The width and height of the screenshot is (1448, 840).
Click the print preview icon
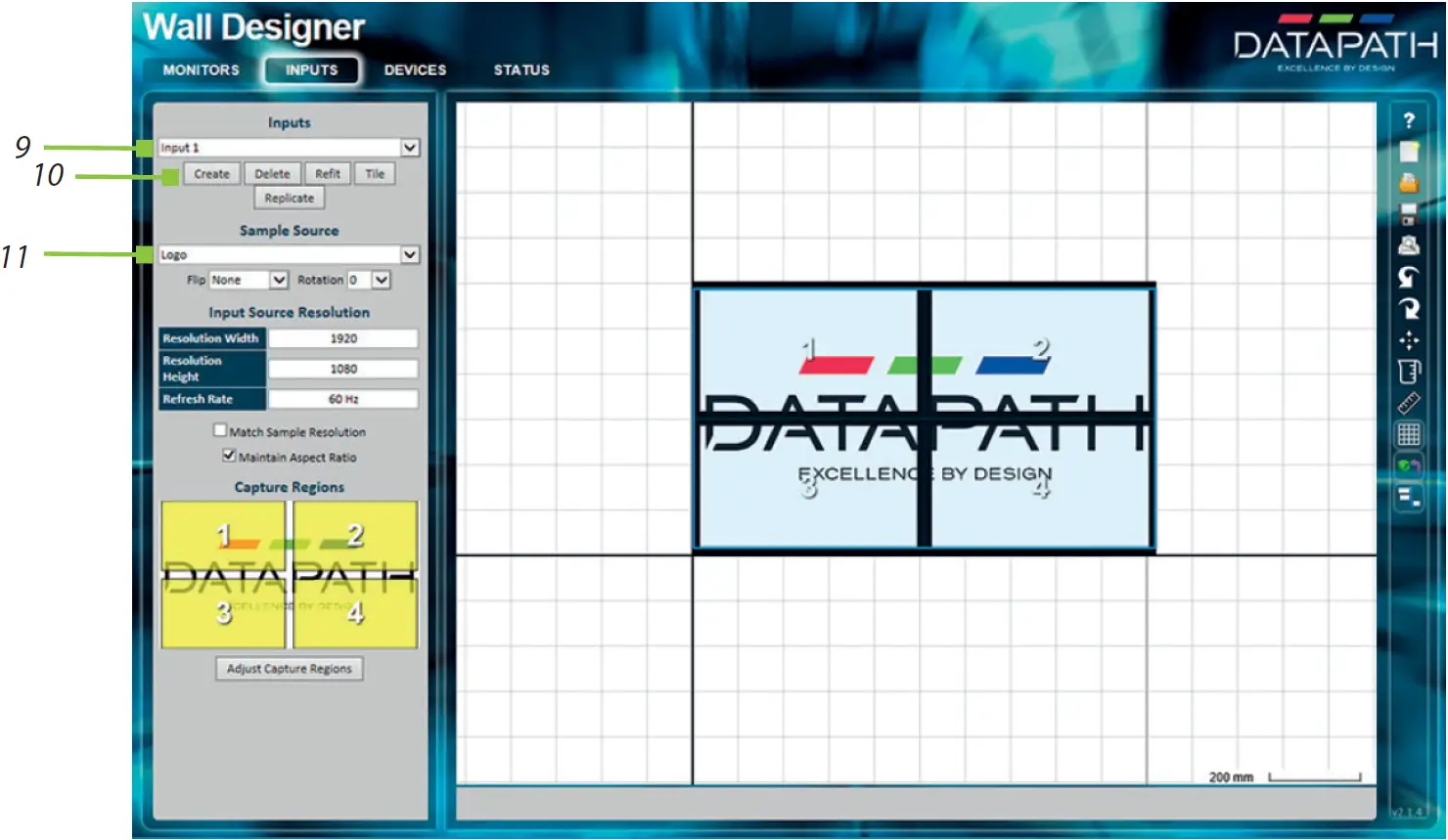coord(1409,245)
